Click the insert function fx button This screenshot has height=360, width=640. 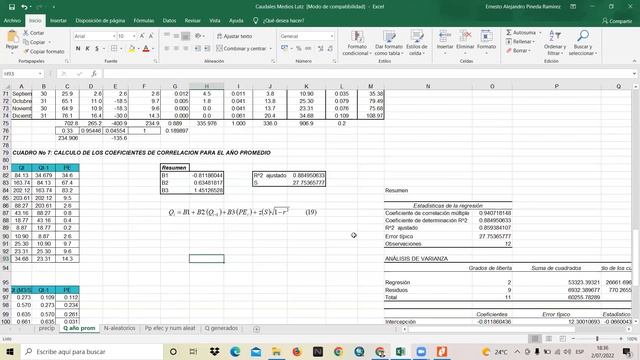tap(94, 74)
